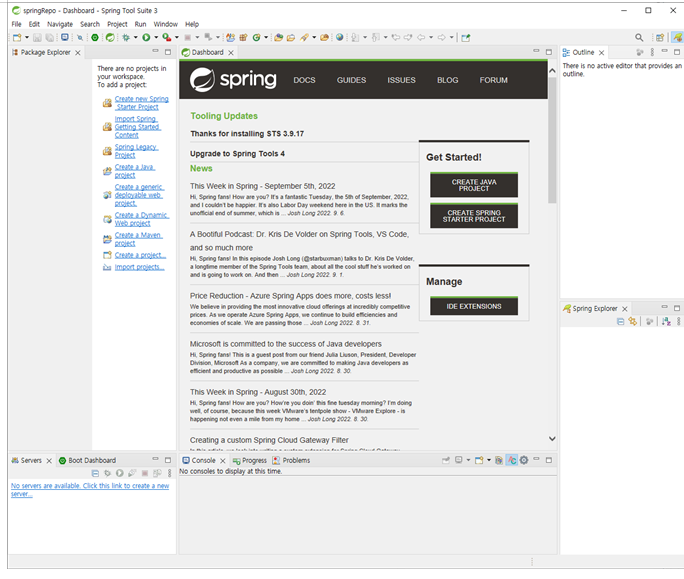Open the New wizard dropdown arrow

coord(27,38)
